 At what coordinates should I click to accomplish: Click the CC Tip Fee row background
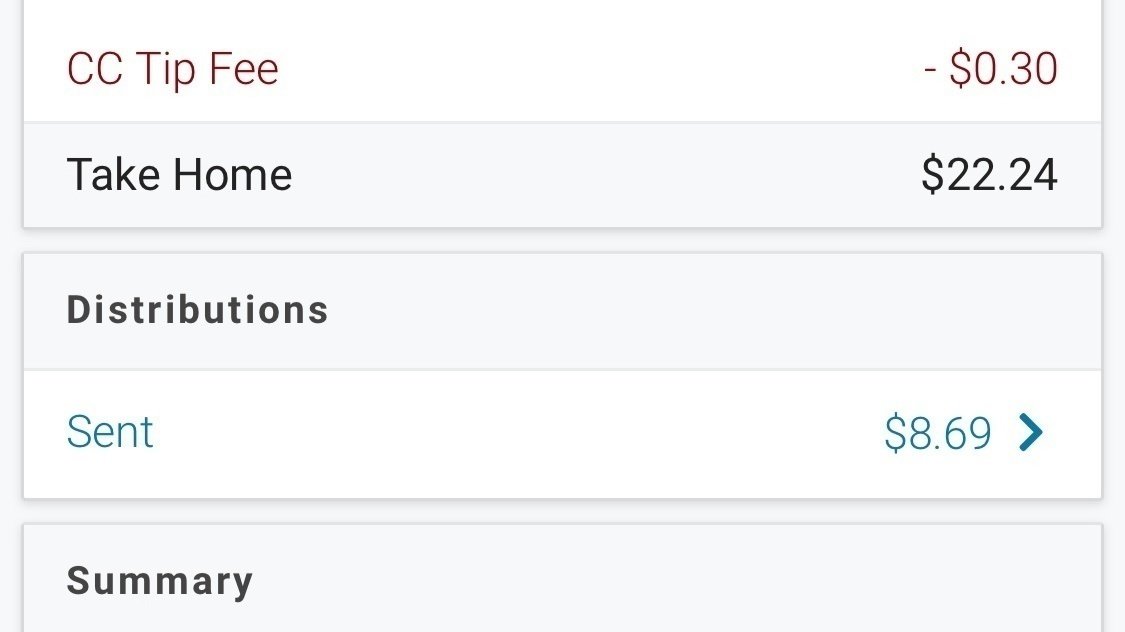(x=600, y=69)
